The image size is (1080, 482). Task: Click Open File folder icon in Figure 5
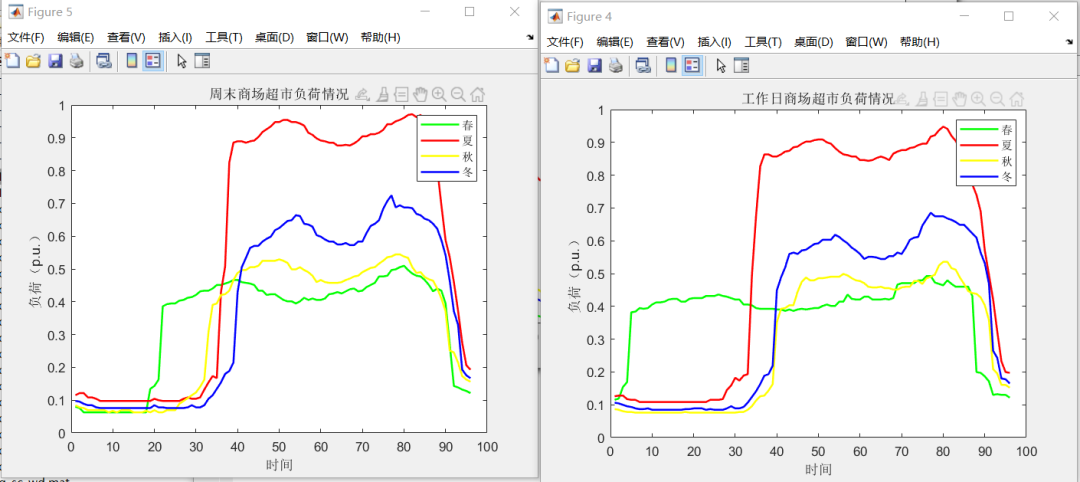pyautogui.click(x=33, y=61)
